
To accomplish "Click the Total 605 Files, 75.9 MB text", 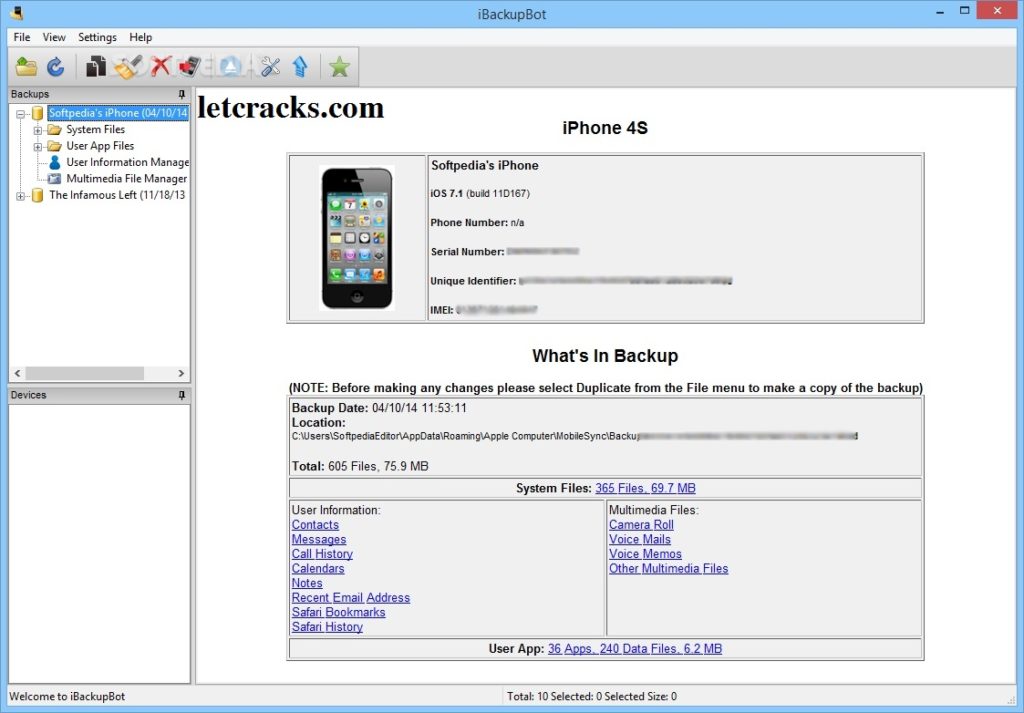I will pyautogui.click(x=360, y=466).
